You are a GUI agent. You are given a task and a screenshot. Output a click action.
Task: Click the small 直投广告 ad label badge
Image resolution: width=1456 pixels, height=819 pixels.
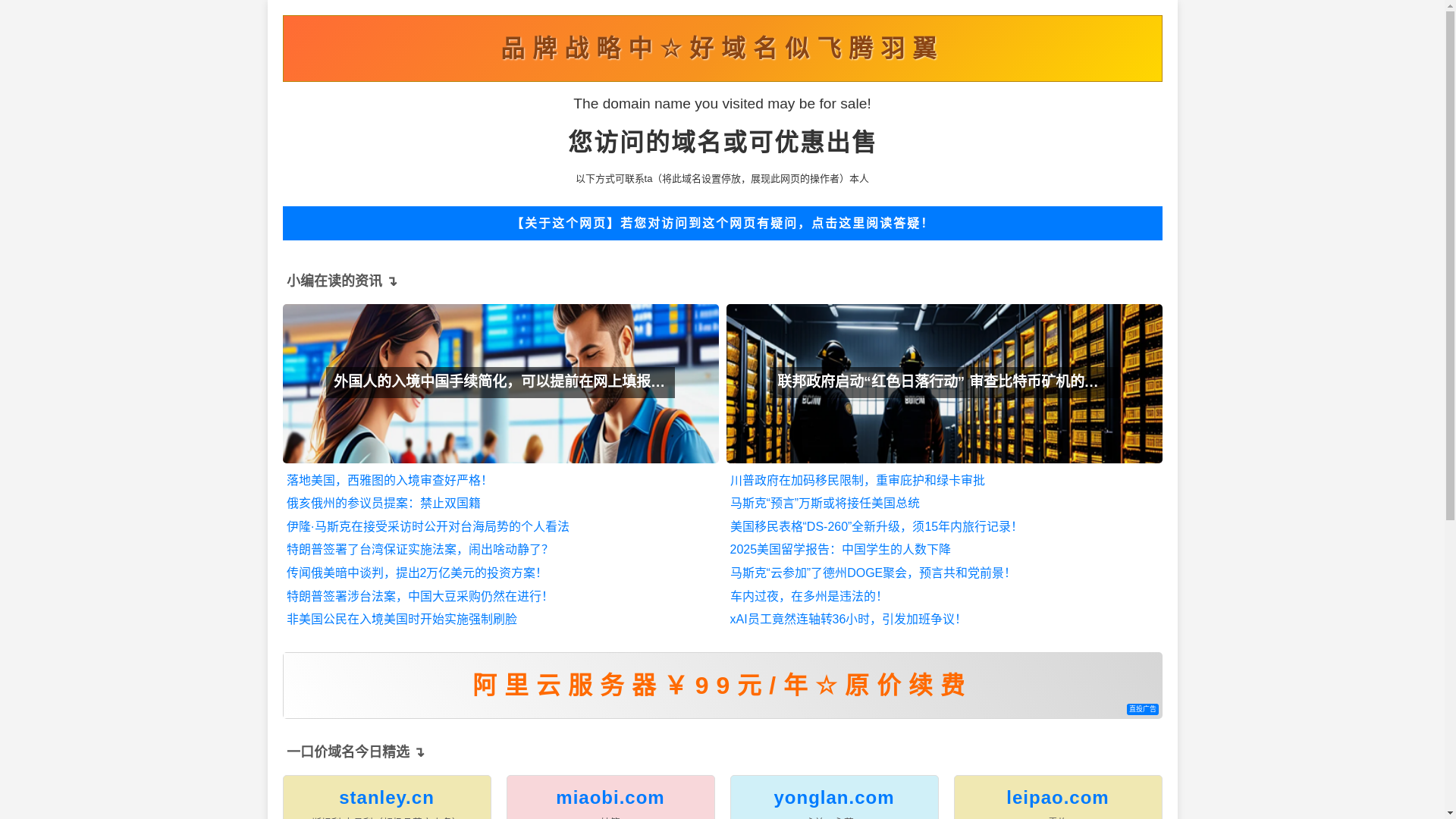(x=1142, y=709)
